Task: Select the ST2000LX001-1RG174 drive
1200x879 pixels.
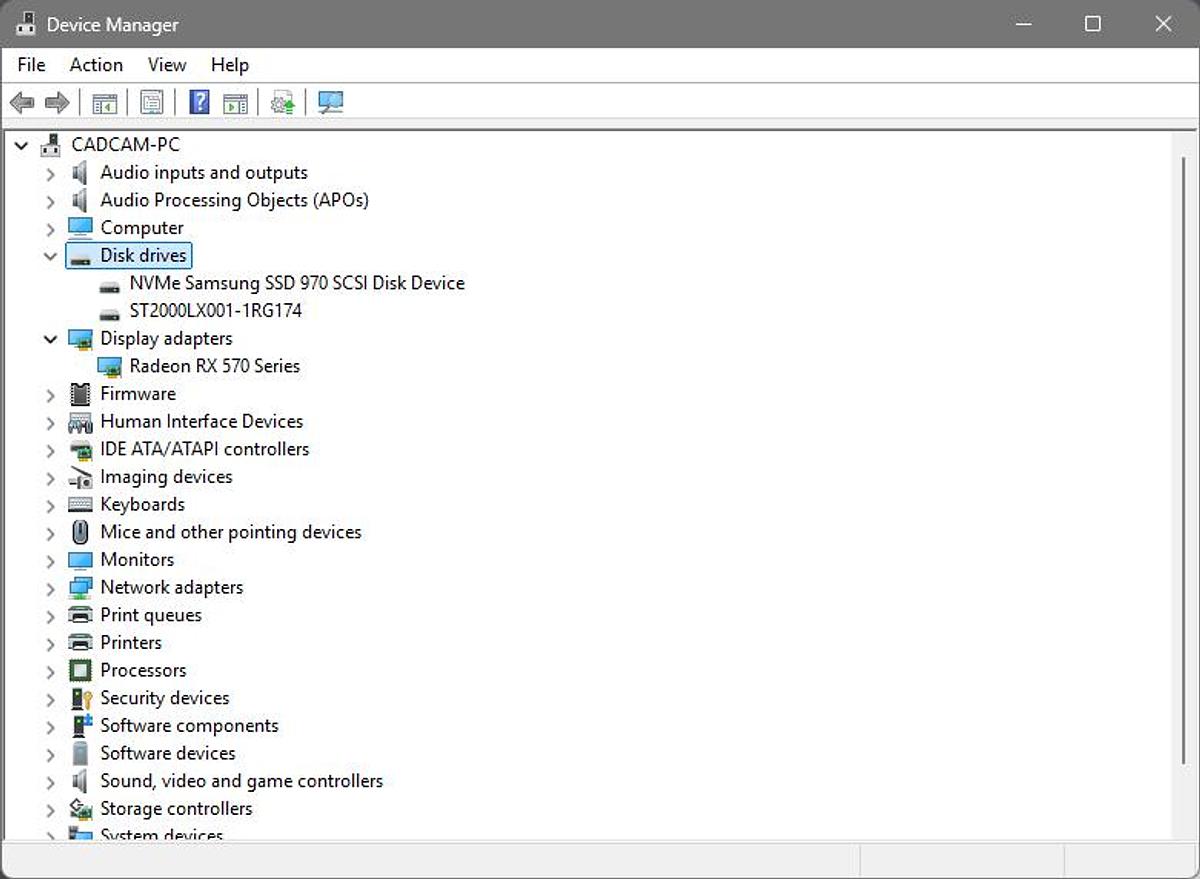Action: (215, 311)
